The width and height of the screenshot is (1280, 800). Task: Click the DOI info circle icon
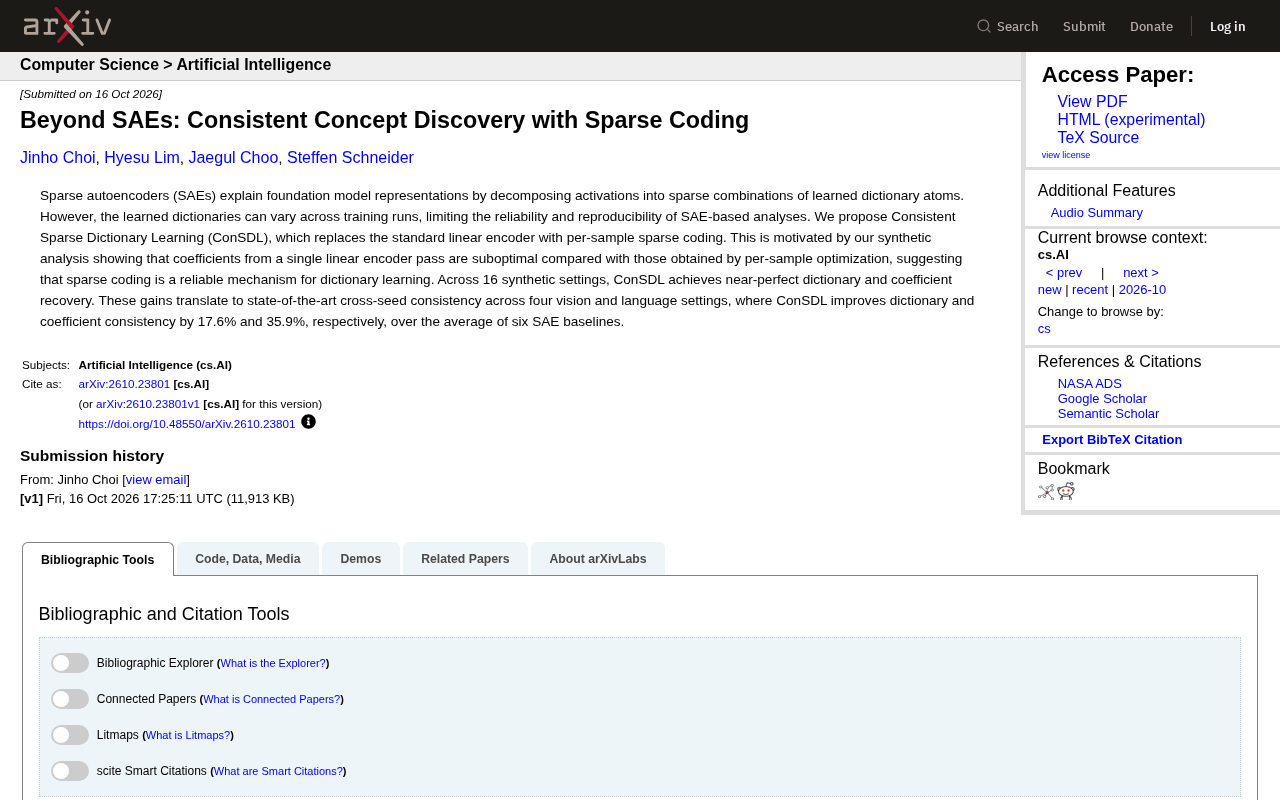coord(308,422)
